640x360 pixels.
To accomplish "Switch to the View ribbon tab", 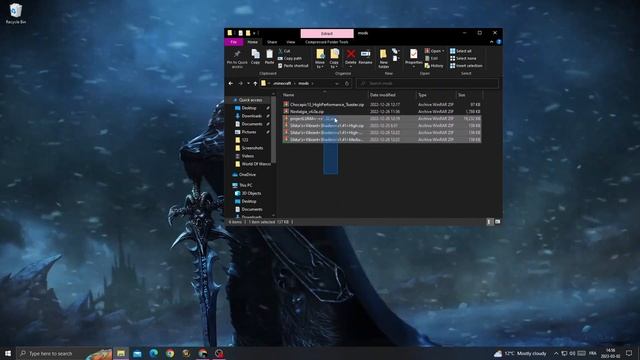I will [x=291, y=42].
